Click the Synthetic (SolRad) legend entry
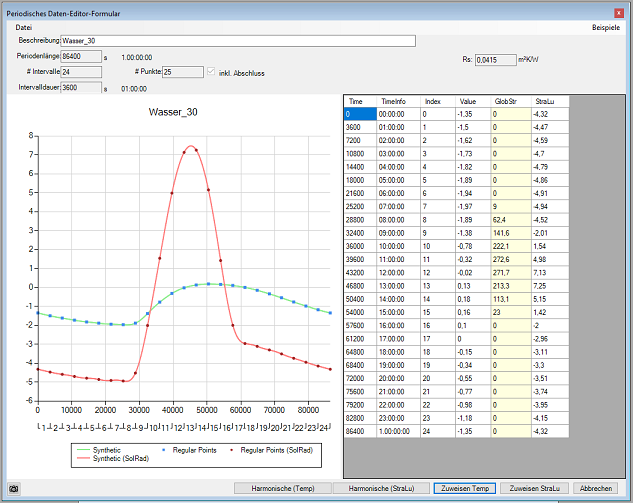 pos(121,458)
